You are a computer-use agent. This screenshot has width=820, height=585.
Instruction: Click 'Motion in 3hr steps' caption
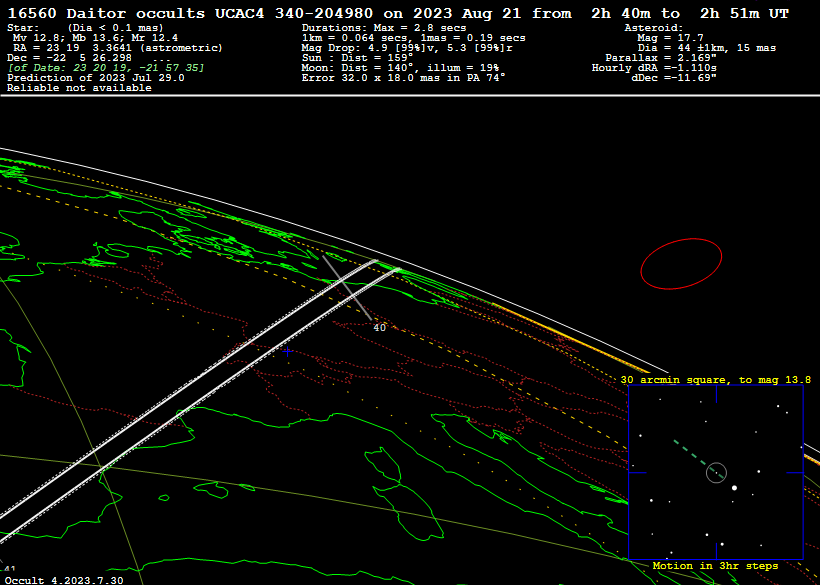pos(715,566)
